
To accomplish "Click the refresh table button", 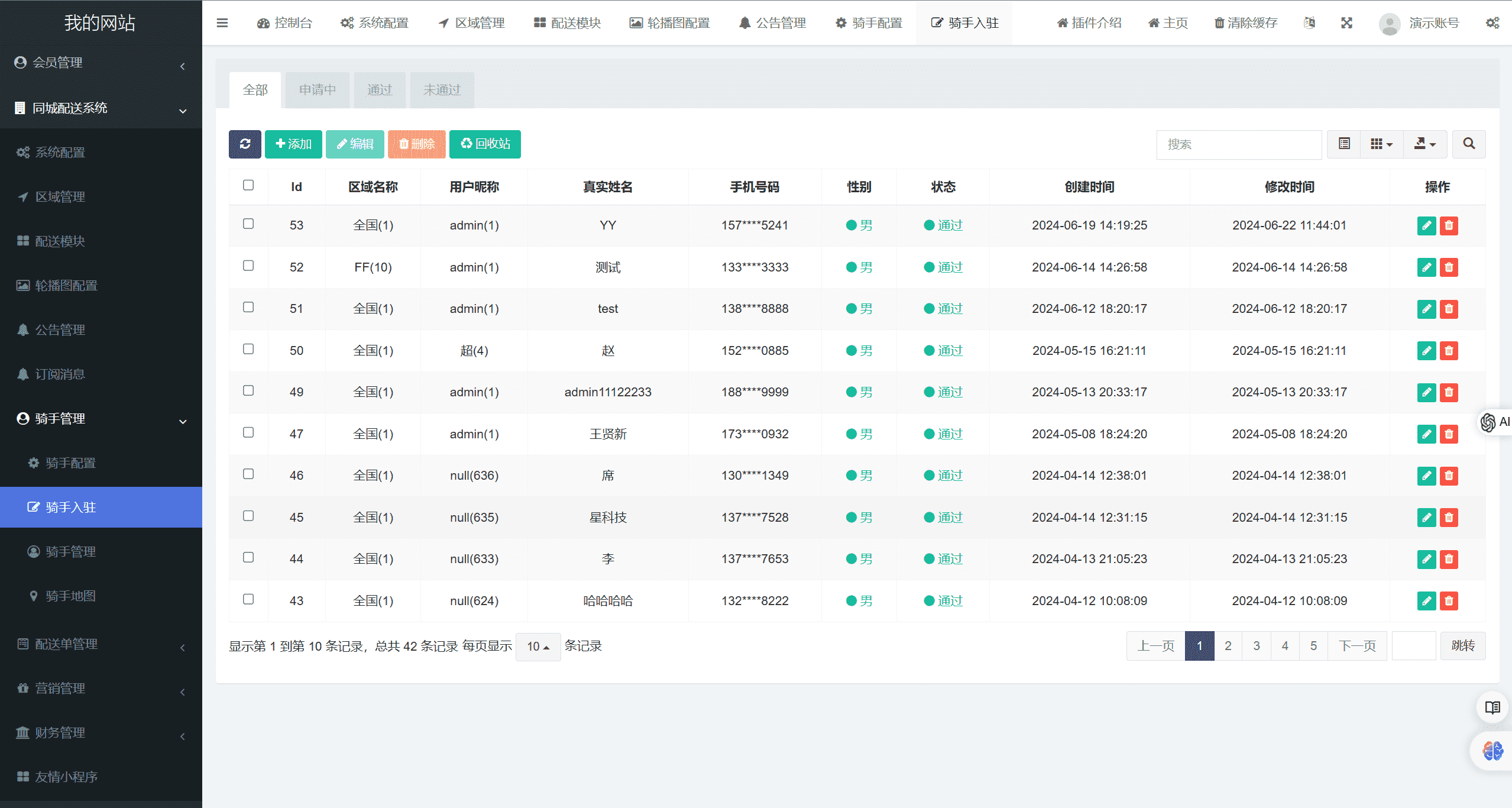I will (245, 144).
